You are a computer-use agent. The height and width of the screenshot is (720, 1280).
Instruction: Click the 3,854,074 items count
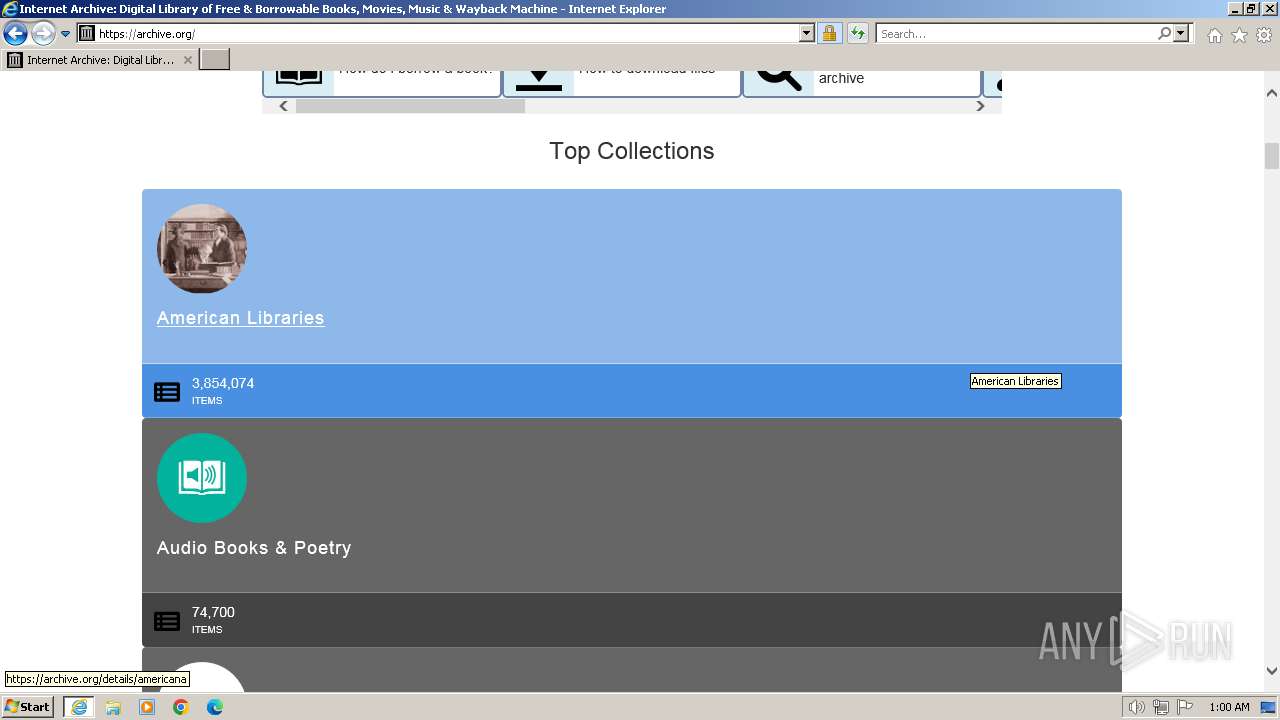click(223, 383)
